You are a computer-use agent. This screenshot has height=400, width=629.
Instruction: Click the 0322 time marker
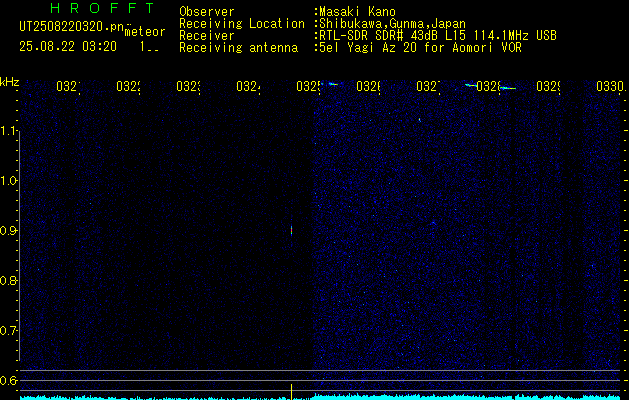[128, 86]
